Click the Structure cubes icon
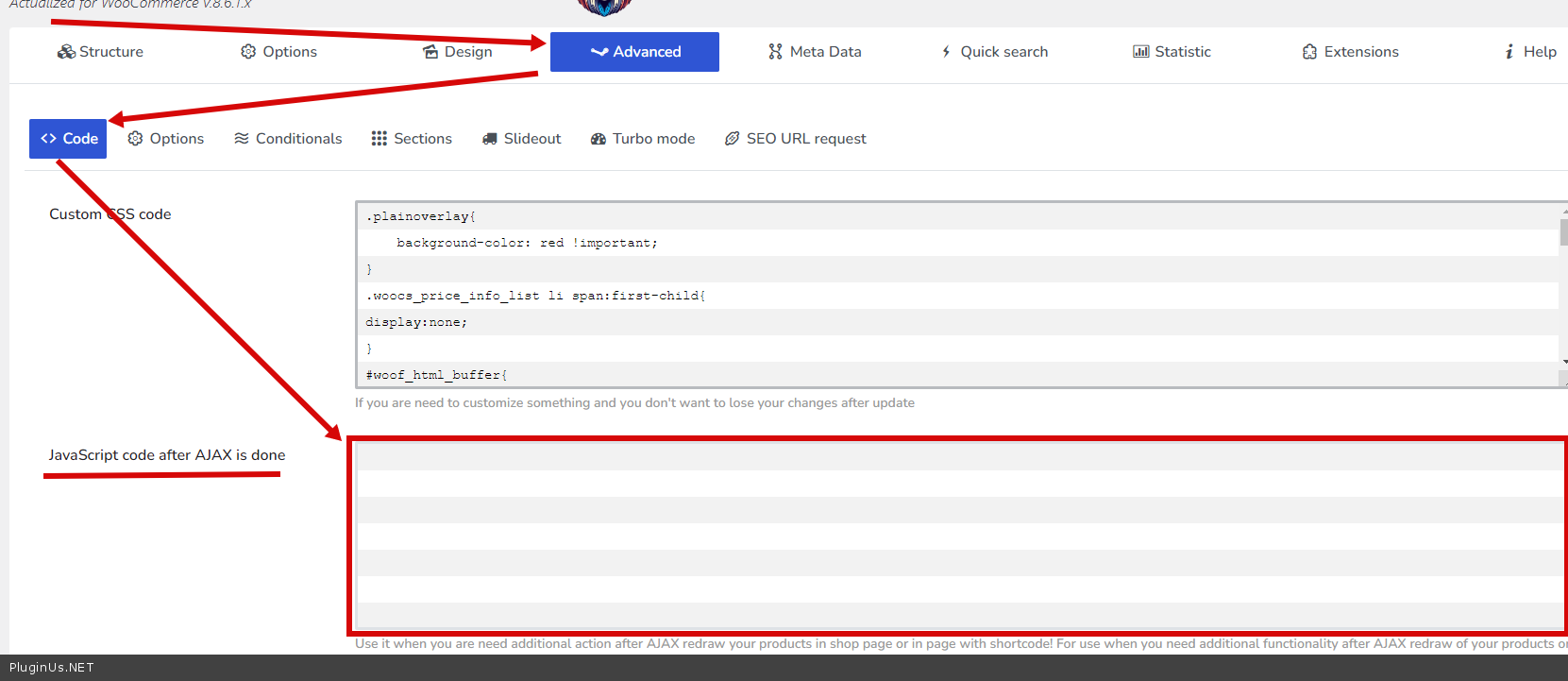Viewport: 1568px width, 681px height. pos(66,52)
